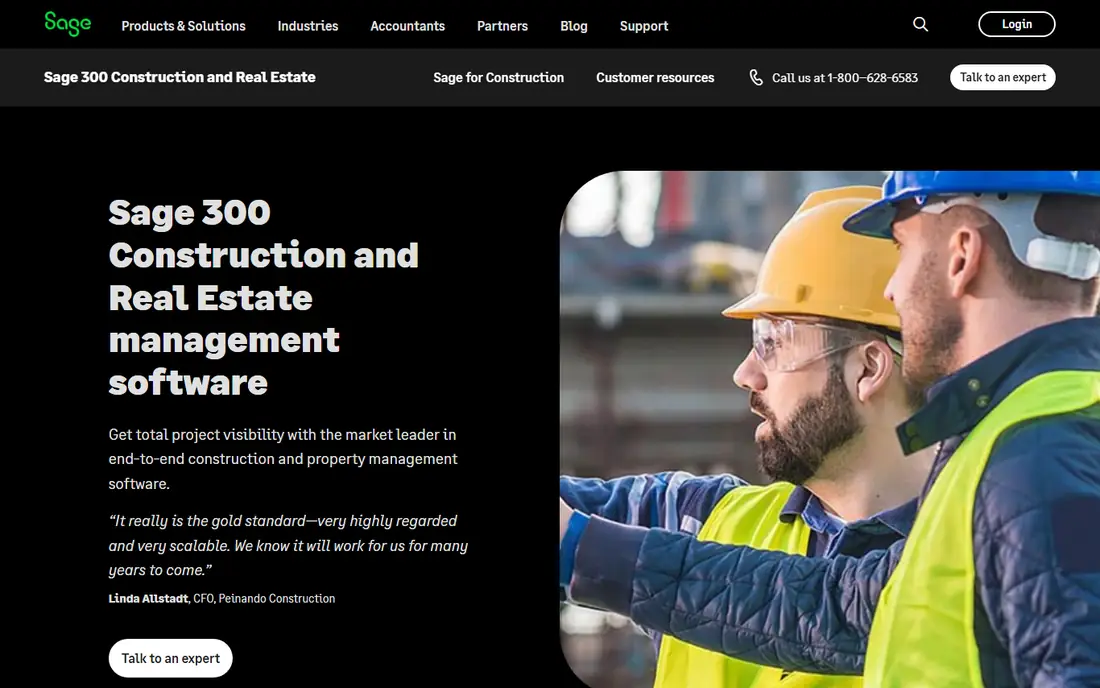Screen dimensions: 1100x688
Task: Click Call us at 1-800-628-6583
Action: (845, 78)
